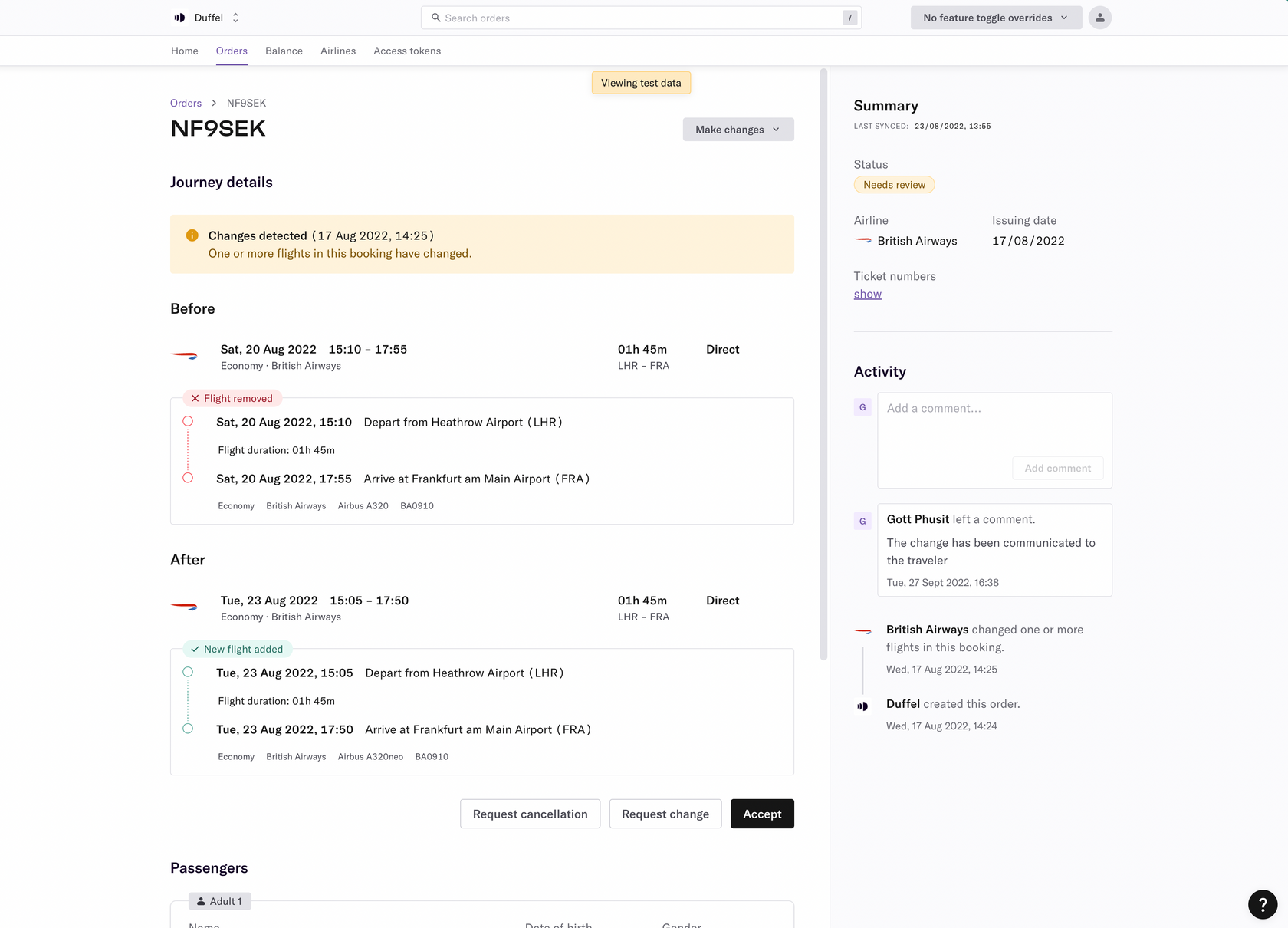Expand the Make changes dropdown

pyautogui.click(x=738, y=130)
